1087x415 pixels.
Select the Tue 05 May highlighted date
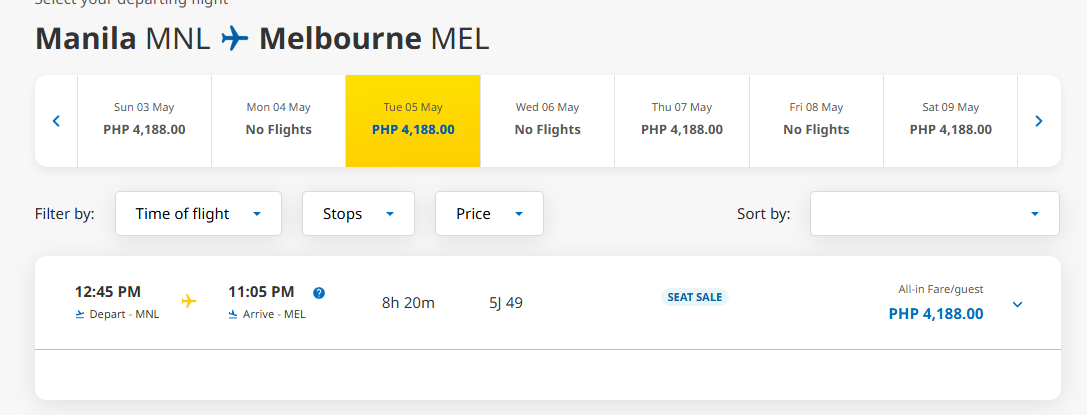pos(413,121)
